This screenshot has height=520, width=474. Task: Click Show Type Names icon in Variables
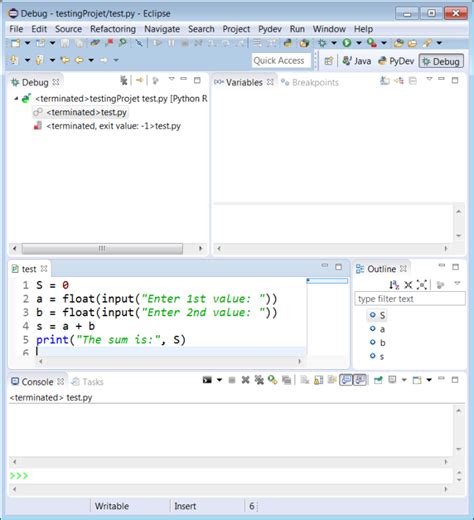pos(385,80)
